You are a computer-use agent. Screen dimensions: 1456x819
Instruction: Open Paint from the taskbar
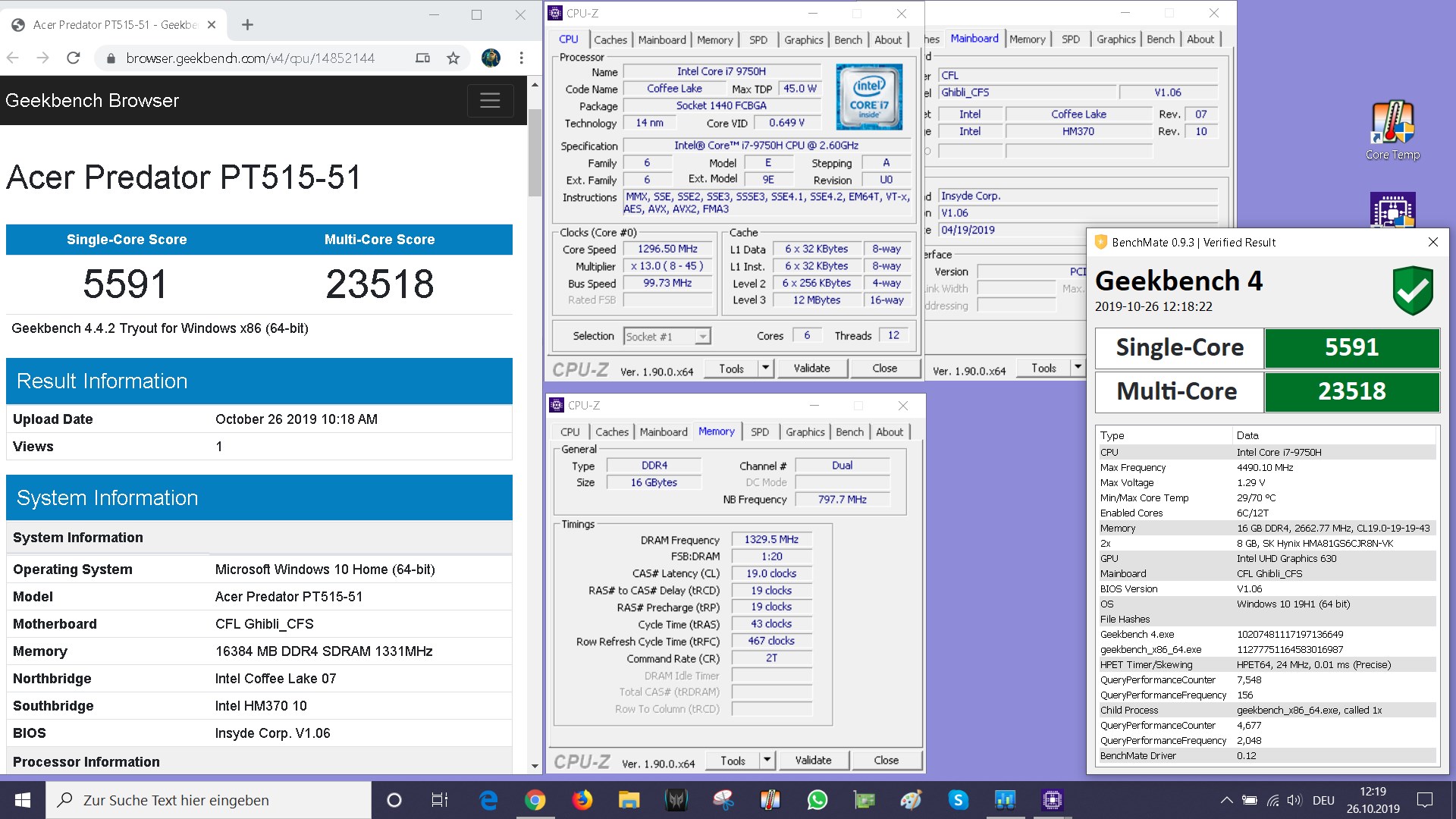coord(912,800)
